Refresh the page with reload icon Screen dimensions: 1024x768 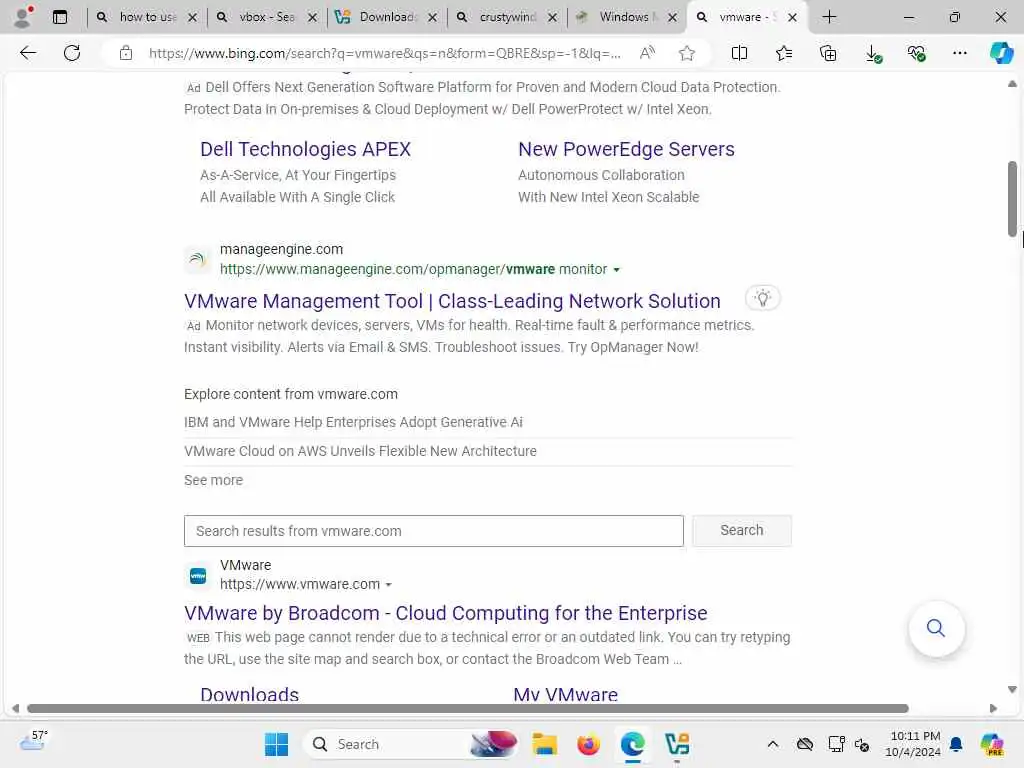point(72,53)
